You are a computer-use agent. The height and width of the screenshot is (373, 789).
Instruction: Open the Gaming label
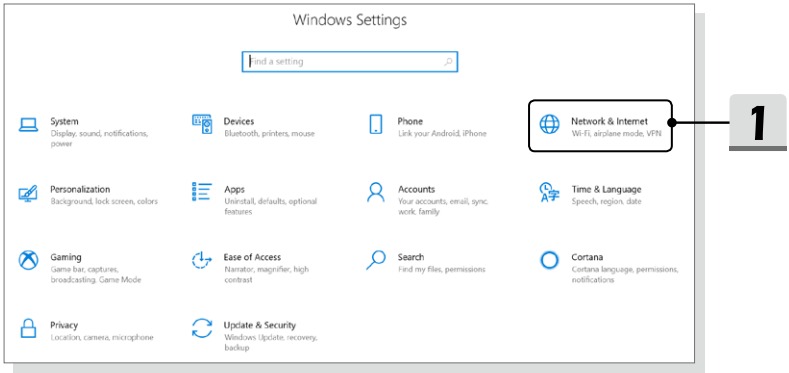click(x=65, y=257)
